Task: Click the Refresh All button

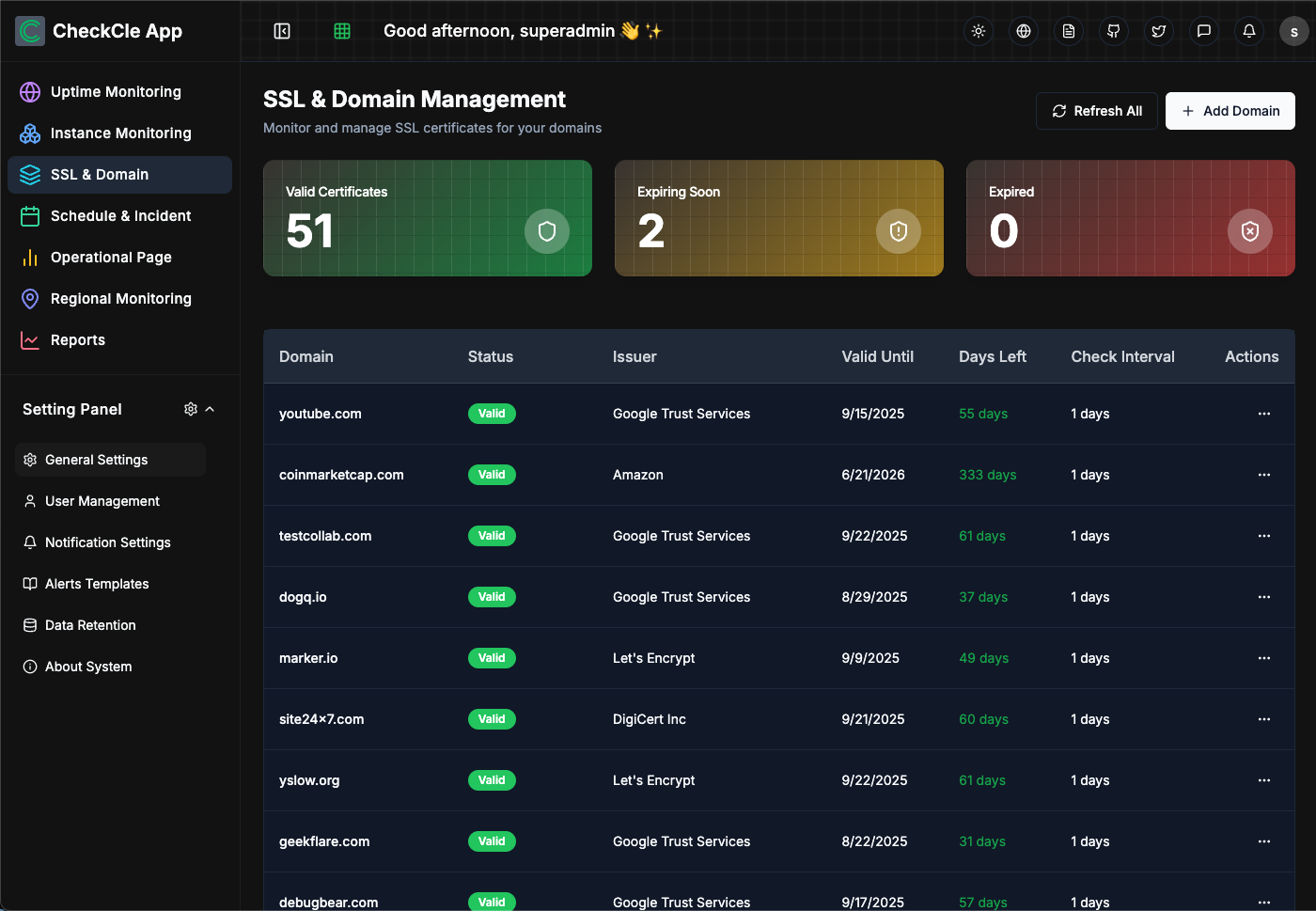Action: [x=1096, y=110]
